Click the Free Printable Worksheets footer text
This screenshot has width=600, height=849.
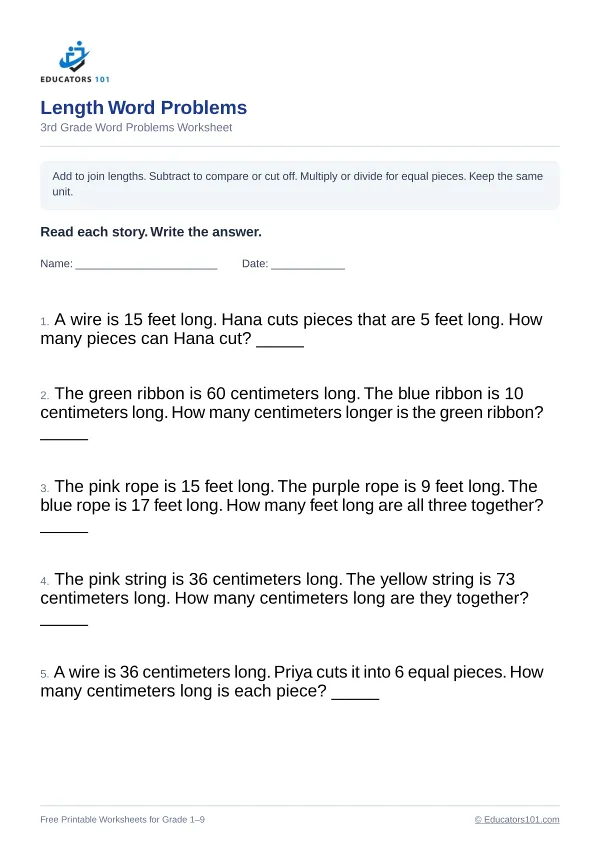[x=122, y=819]
